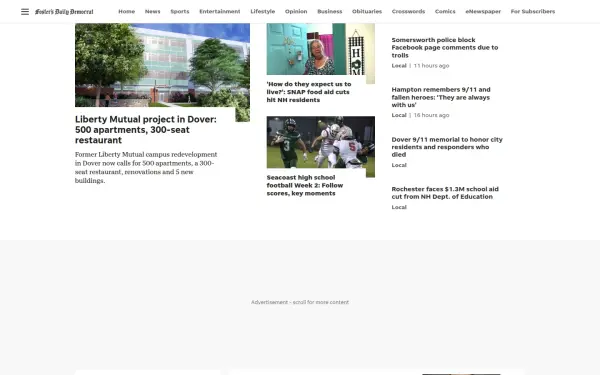
Task: Open the Opinion section
Action: pos(296,11)
